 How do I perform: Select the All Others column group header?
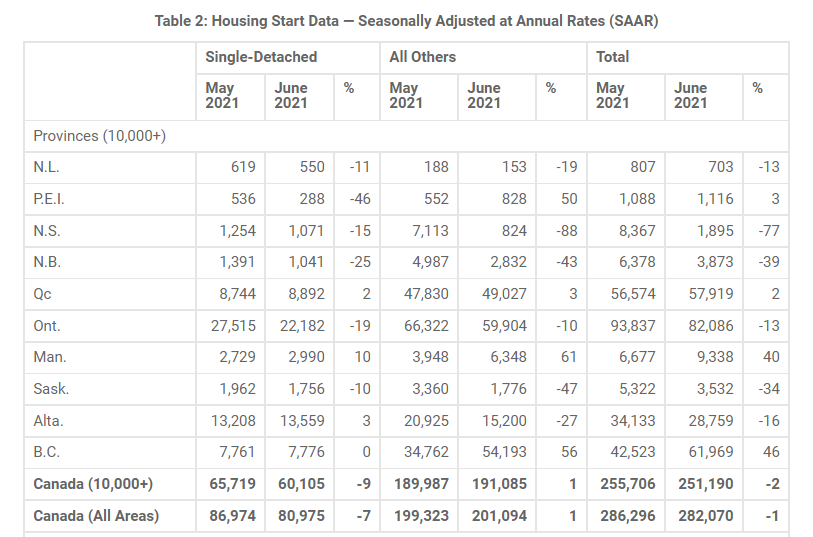click(x=422, y=57)
